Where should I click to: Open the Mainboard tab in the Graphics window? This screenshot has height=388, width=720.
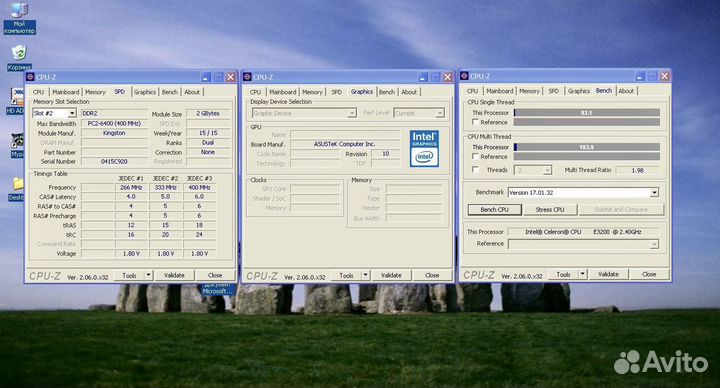pyautogui.click(x=283, y=92)
